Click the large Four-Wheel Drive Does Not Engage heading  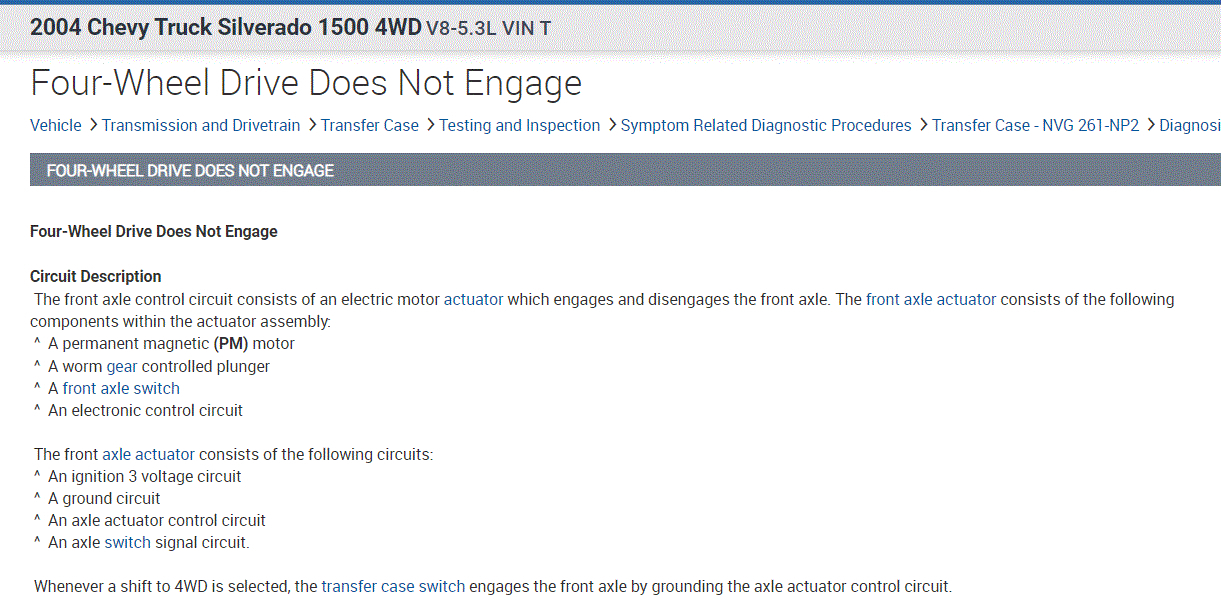[306, 83]
